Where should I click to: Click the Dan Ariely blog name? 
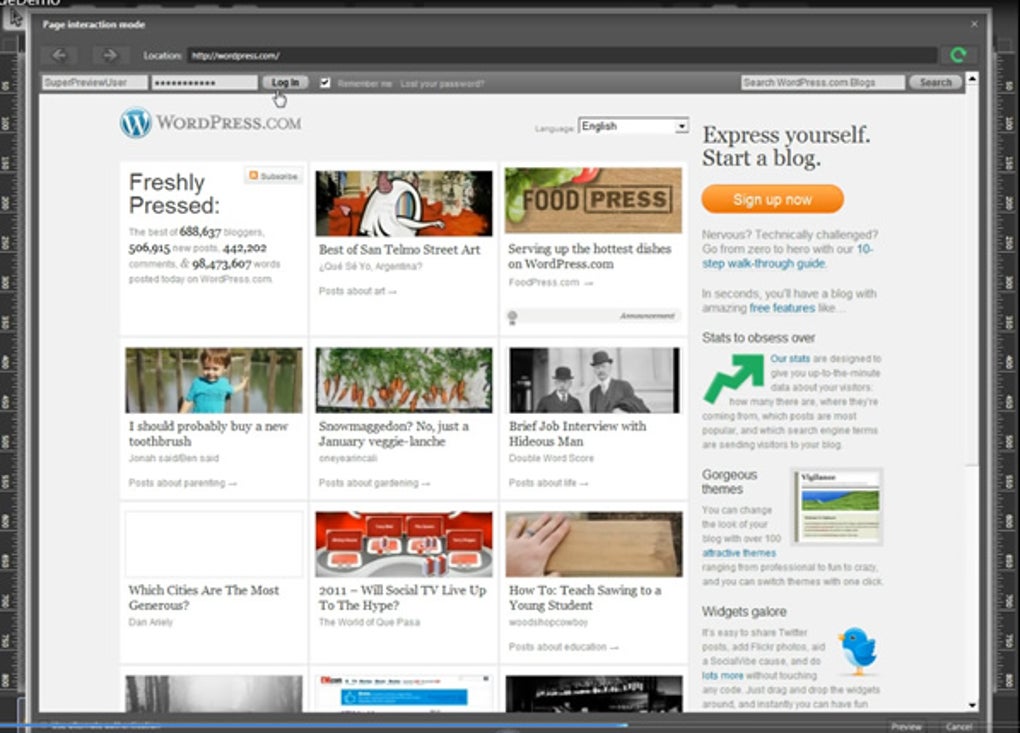pos(151,622)
